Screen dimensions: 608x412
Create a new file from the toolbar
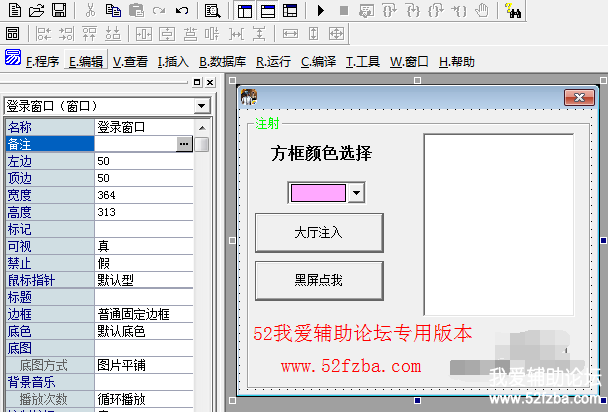click(15, 10)
